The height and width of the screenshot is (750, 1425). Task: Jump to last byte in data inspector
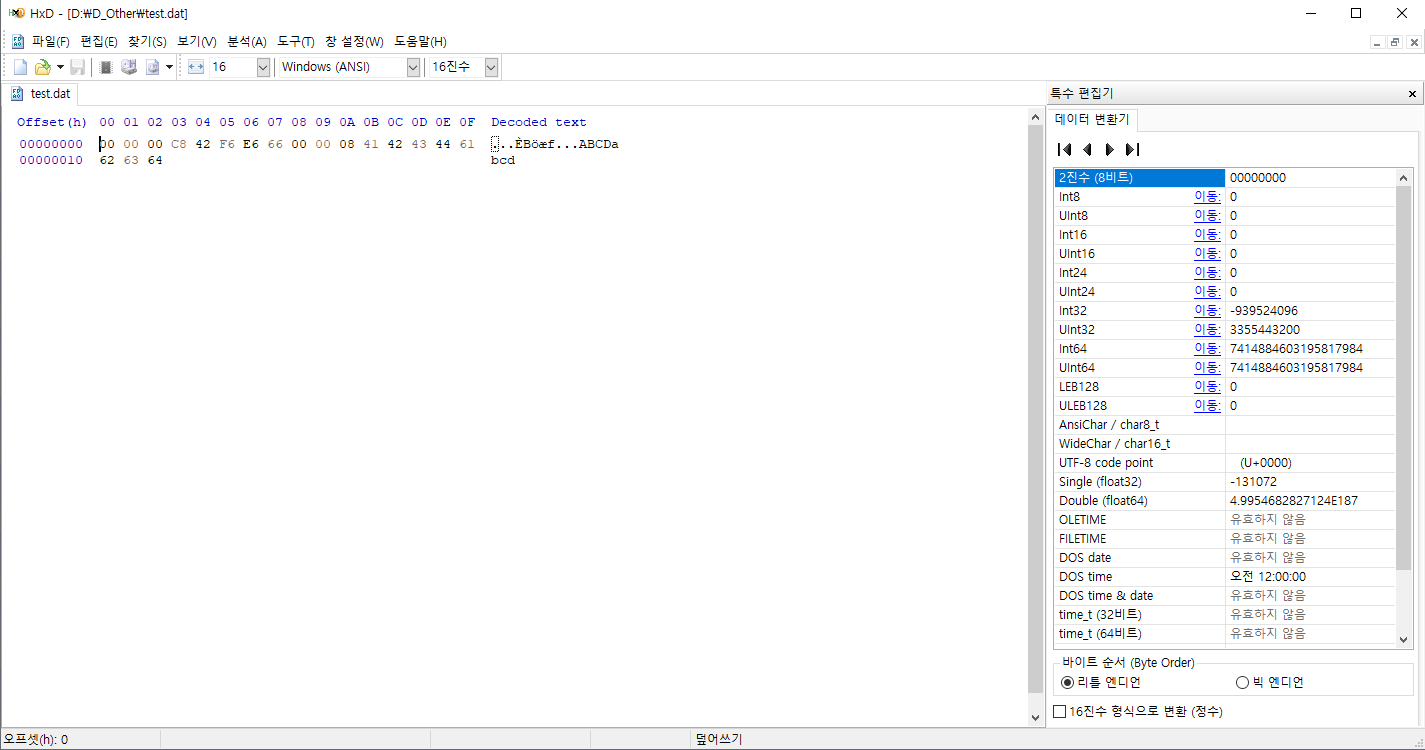[1132, 150]
